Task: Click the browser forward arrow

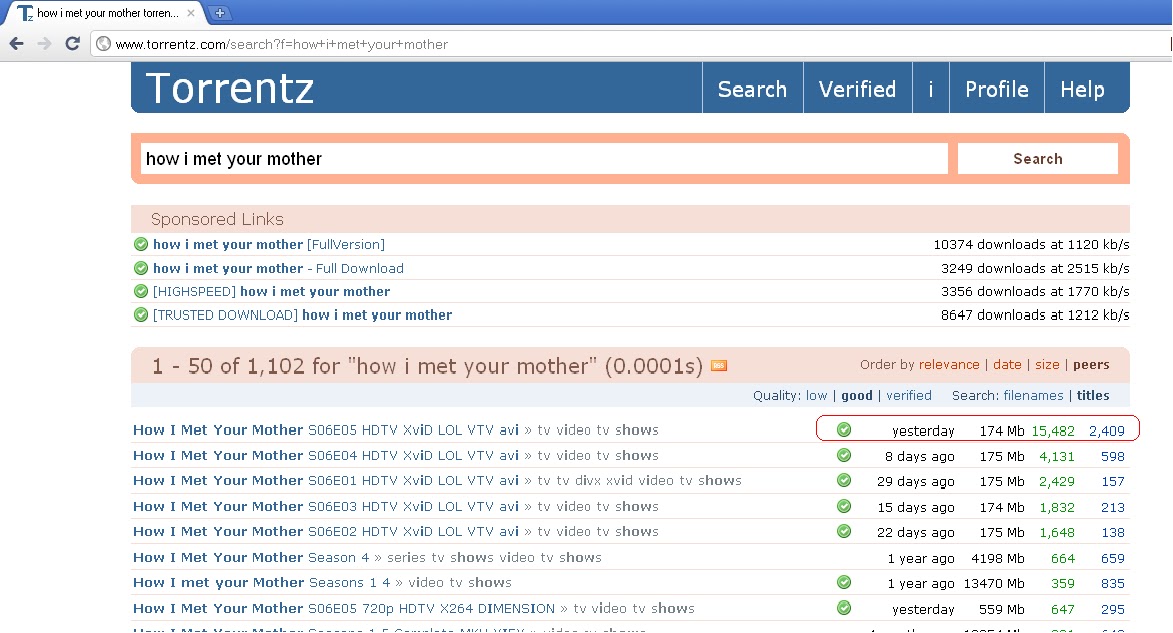Action: 44,43
